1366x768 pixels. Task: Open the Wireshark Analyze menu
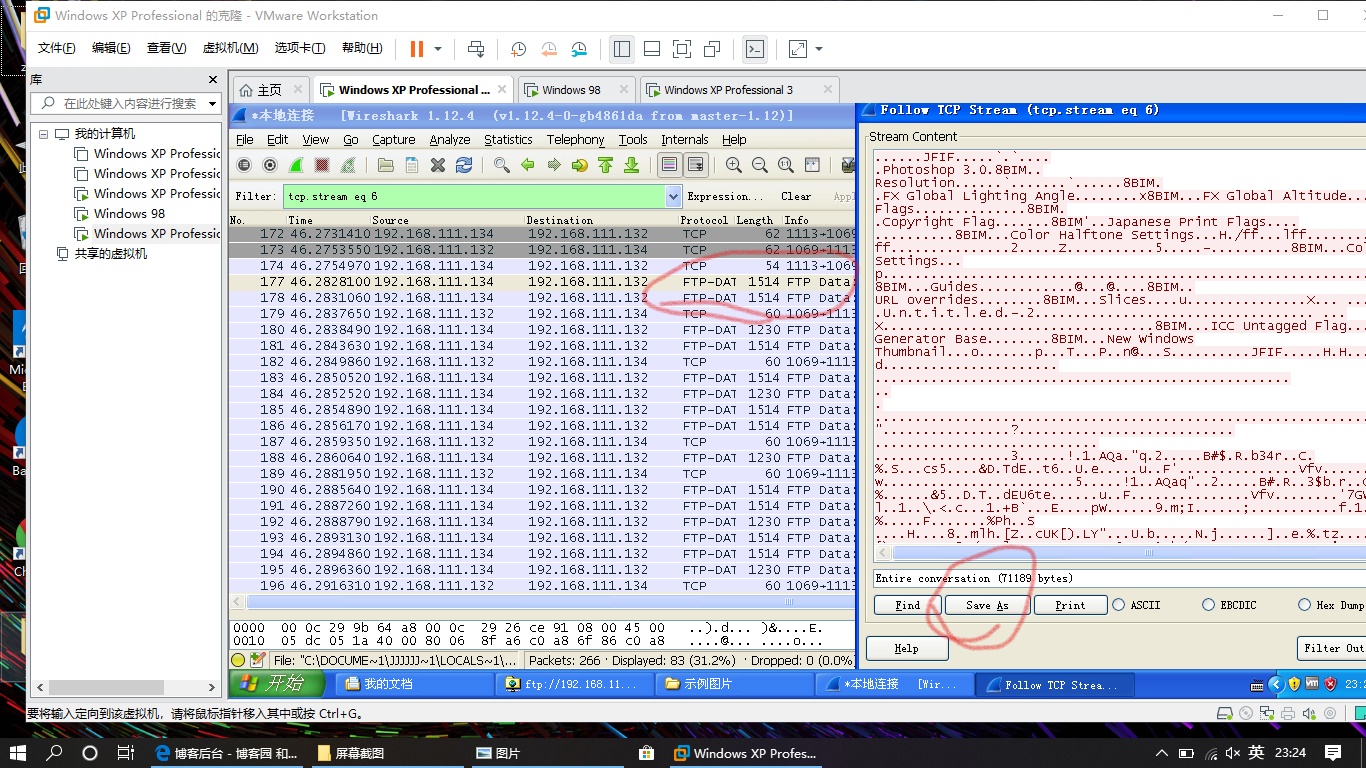coord(450,140)
